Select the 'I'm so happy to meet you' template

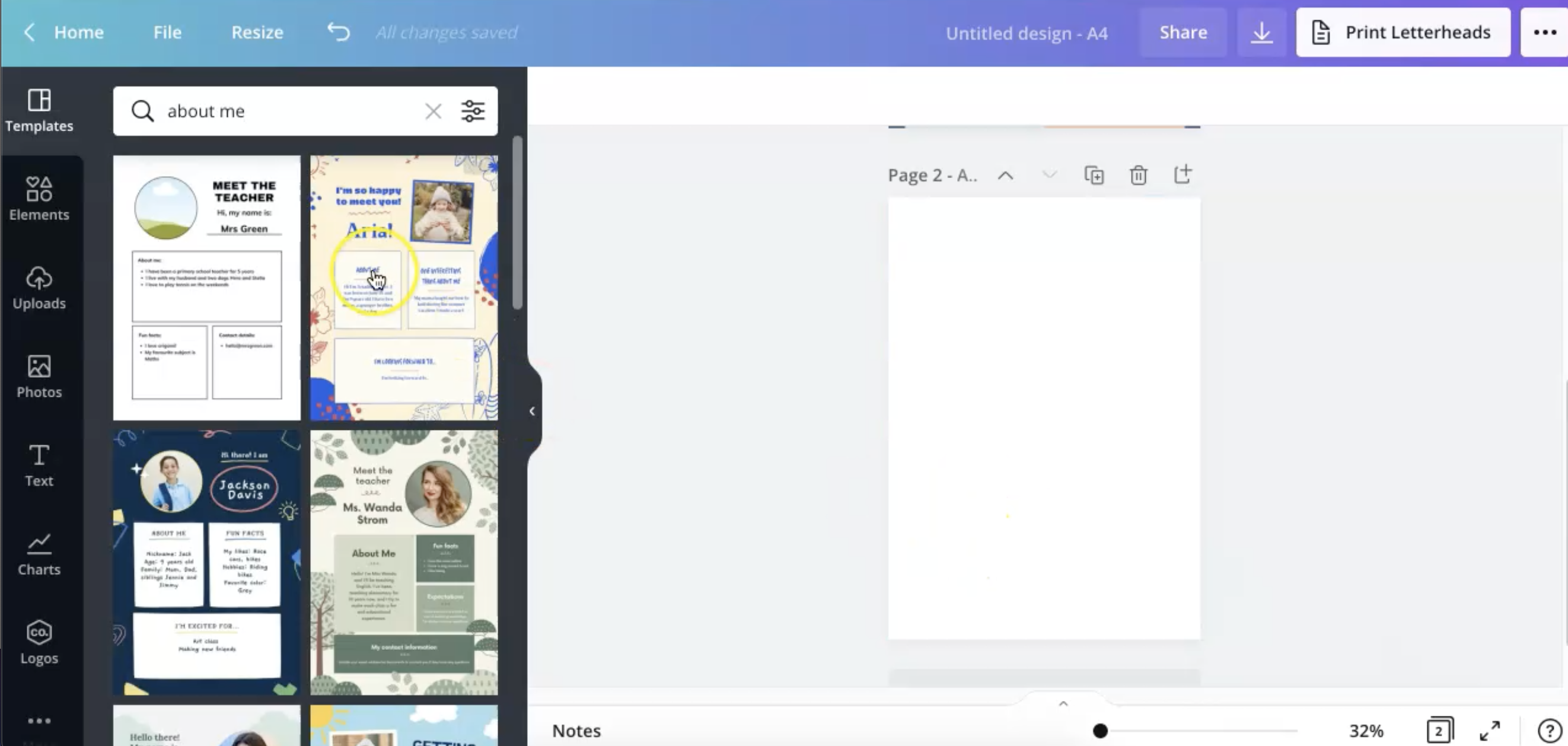point(404,288)
